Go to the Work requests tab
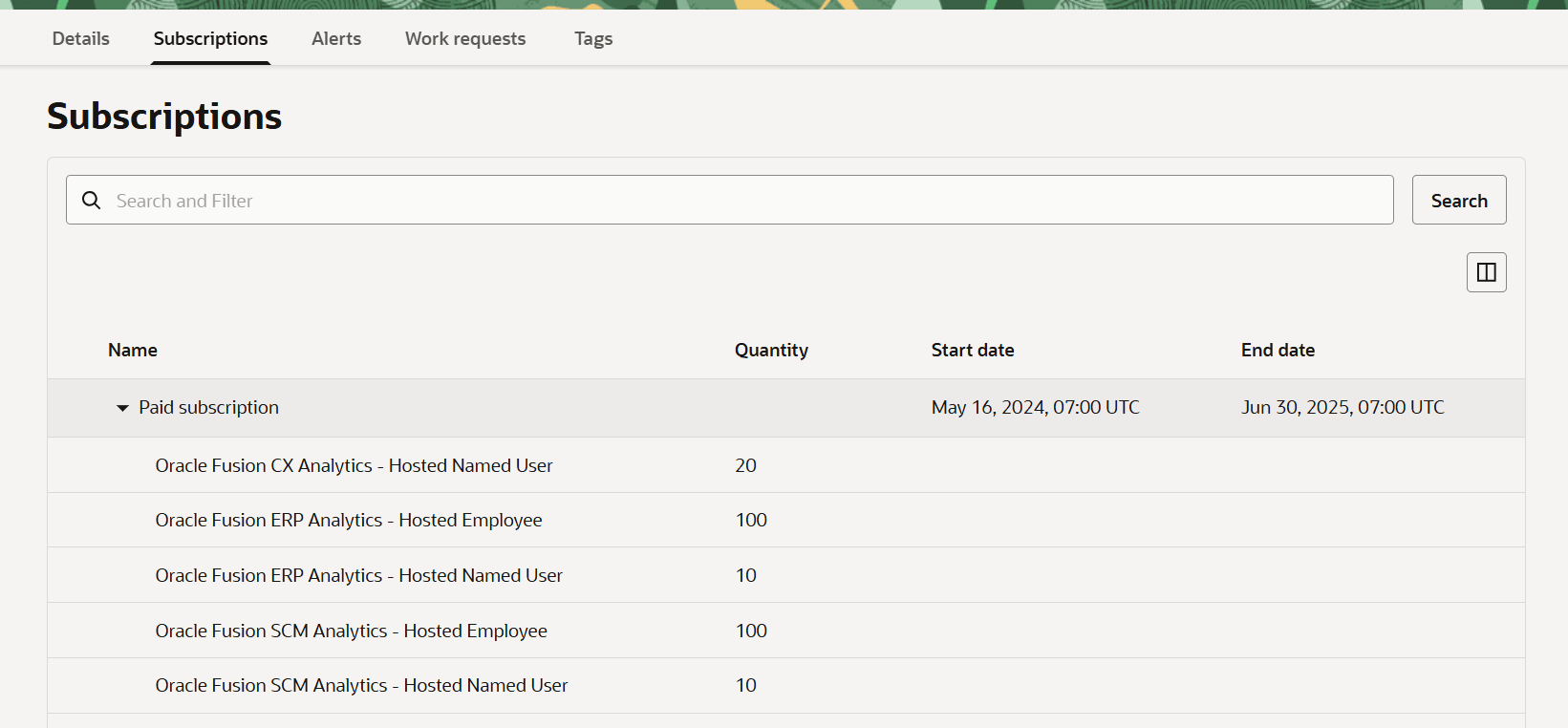 pos(465,38)
